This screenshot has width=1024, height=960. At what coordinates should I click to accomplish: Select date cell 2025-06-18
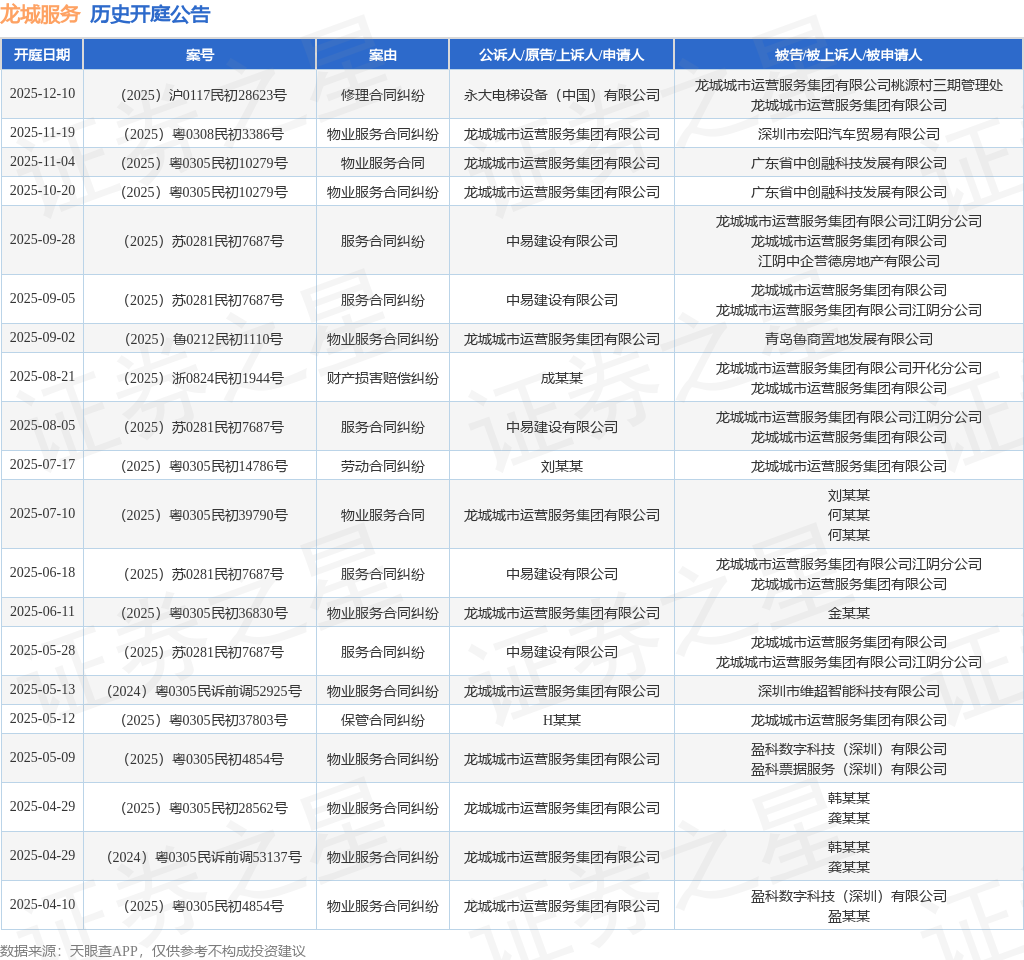click(x=42, y=573)
